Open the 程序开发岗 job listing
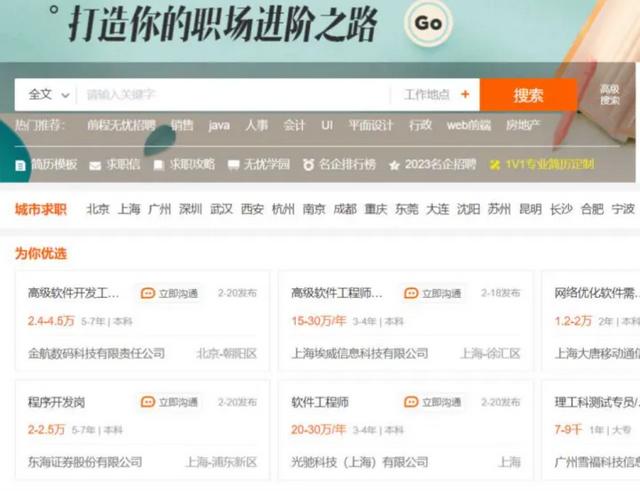Viewport: 640px width, 491px height. click(x=56, y=402)
